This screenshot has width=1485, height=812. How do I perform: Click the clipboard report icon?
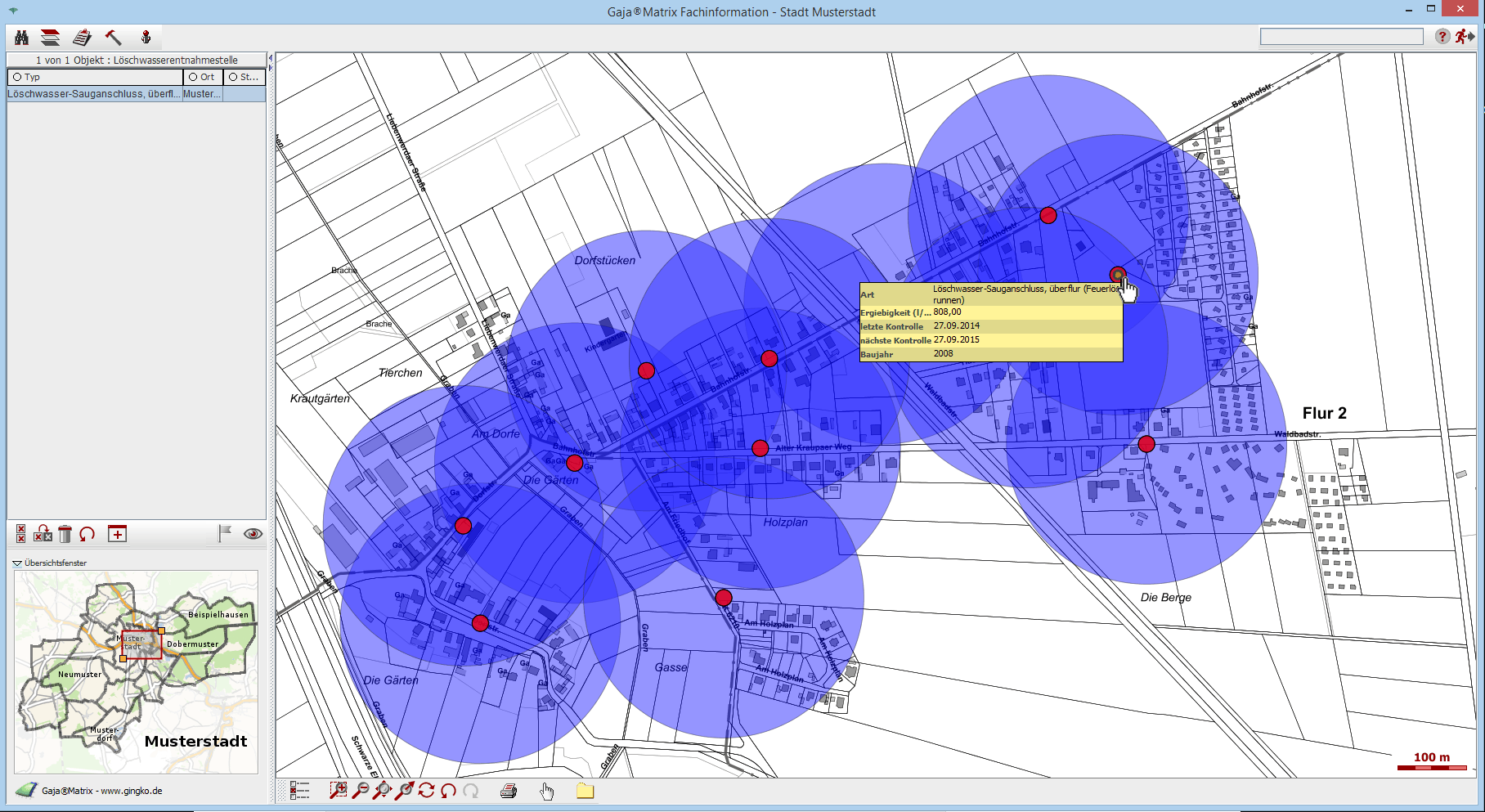(x=82, y=38)
